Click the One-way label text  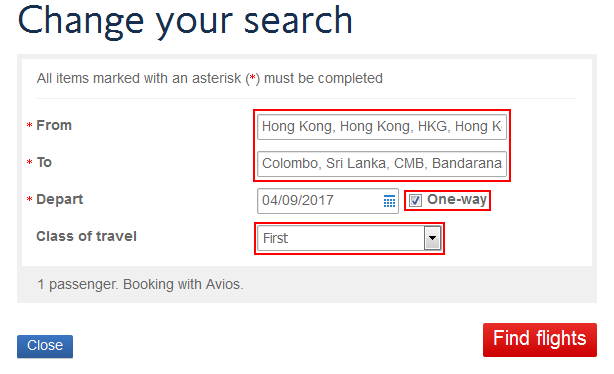pos(457,200)
